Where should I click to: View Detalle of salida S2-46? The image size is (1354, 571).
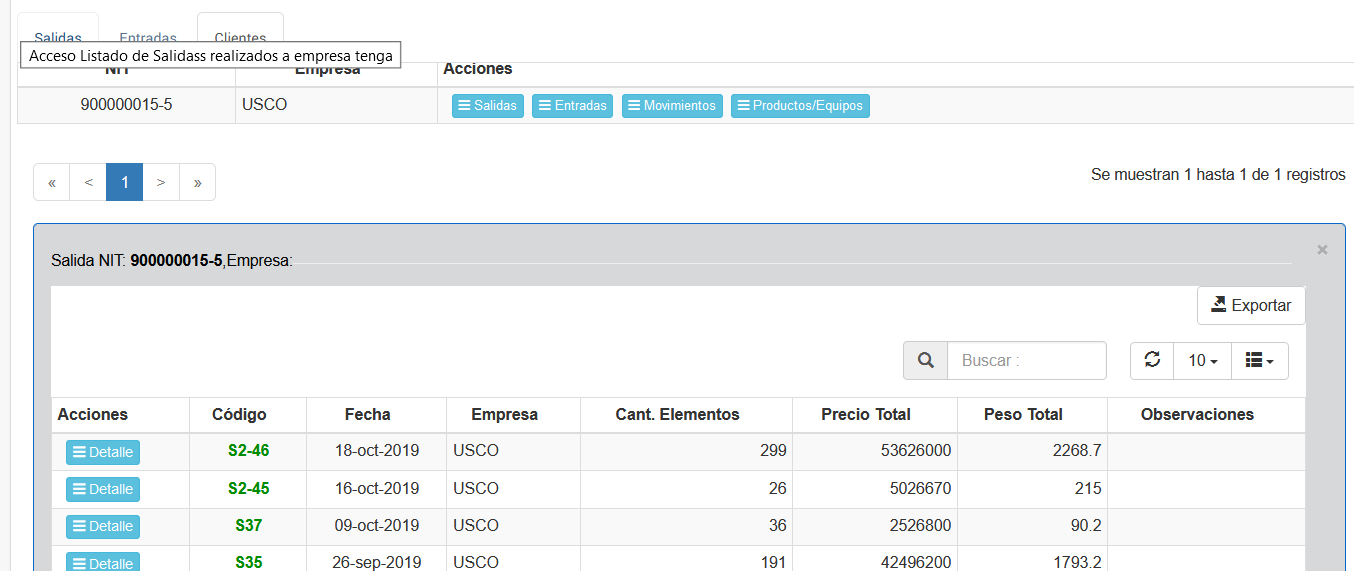[103, 452]
